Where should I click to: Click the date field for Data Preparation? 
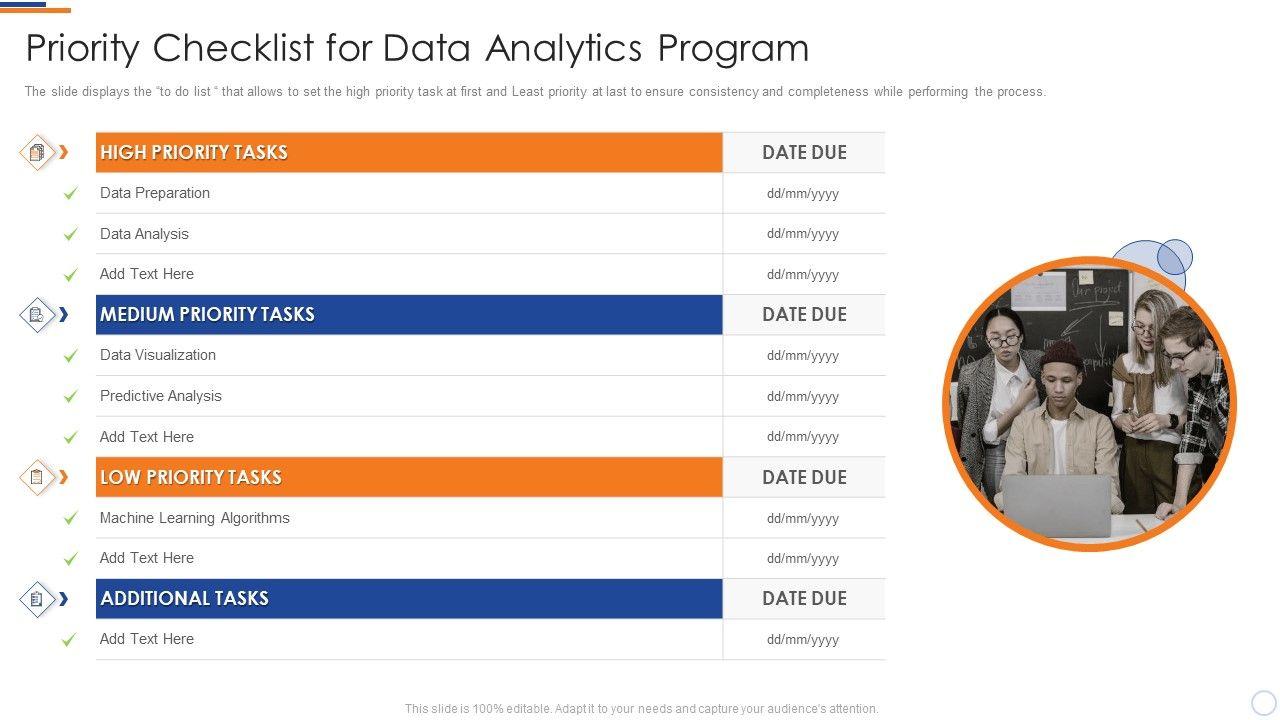[803, 194]
